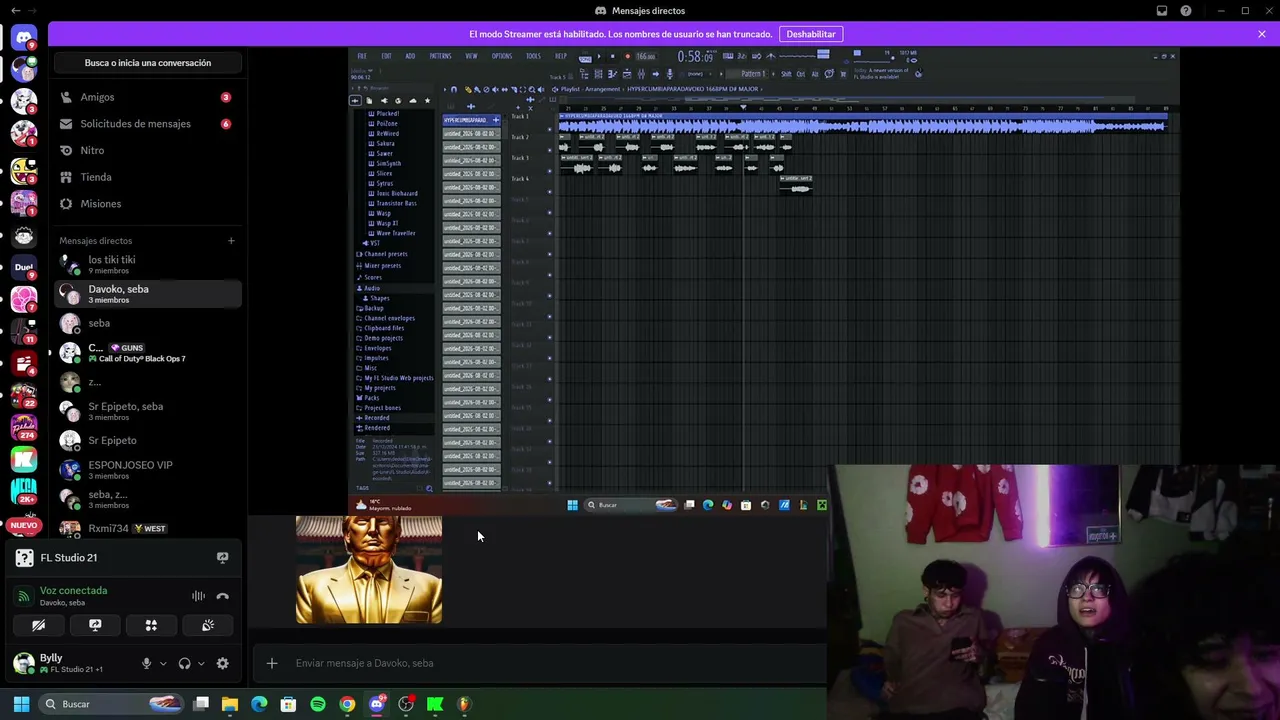Open Task View on the taskbar

[x=201, y=704]
